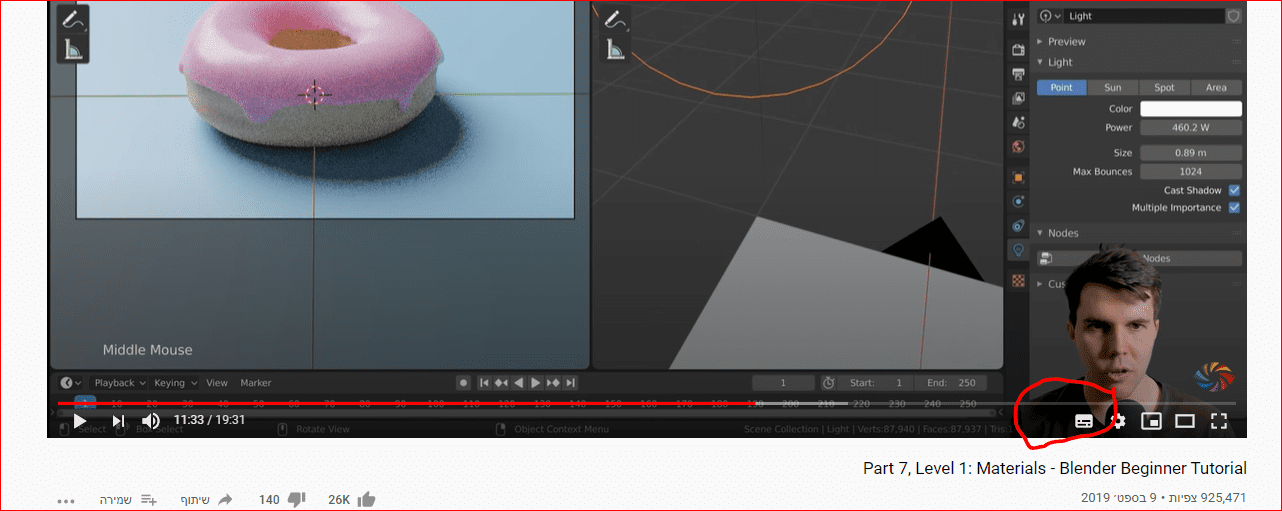The image size is (1282, 511).
Task: Toggle the auto keying record button
Action: [463, 383]
